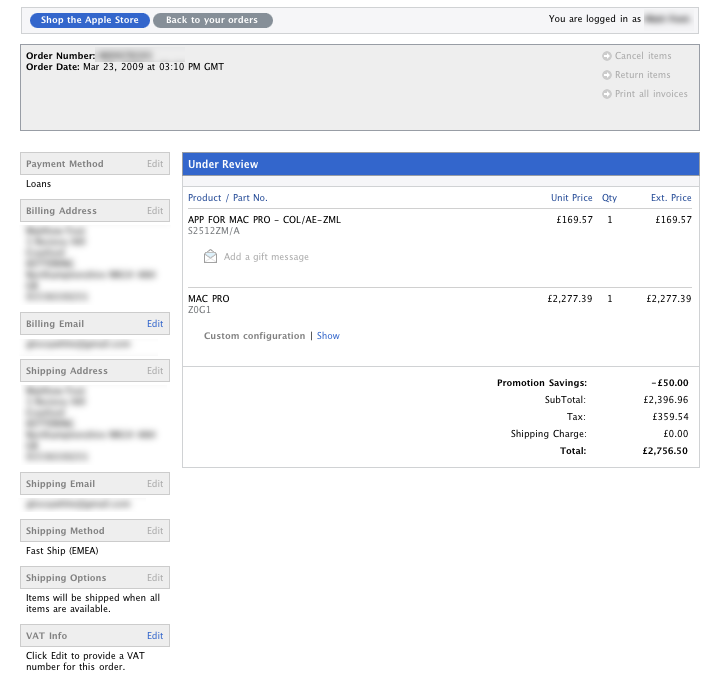Click the Order Date text
The height and width of the screenshot is (693, 716).
tap(125, 67)
